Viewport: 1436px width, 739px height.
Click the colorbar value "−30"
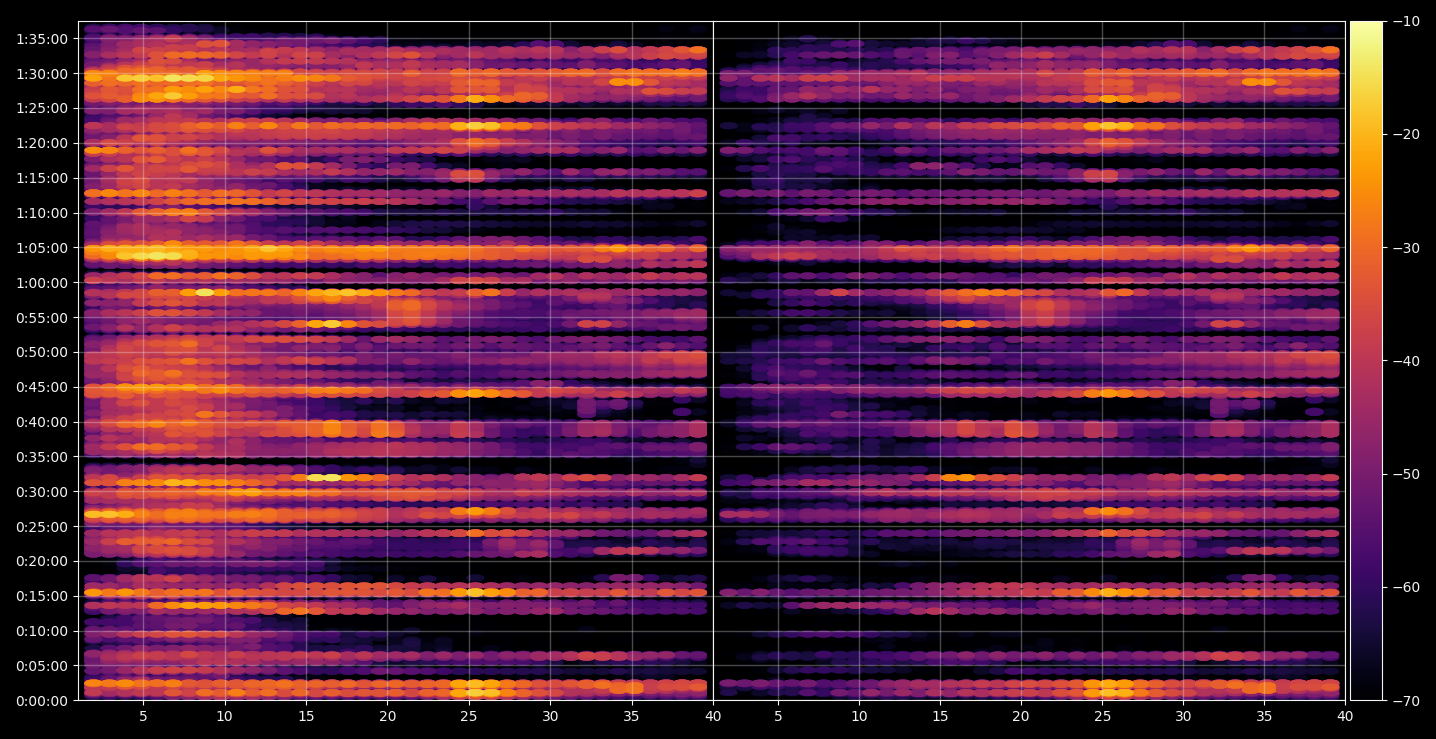[x=1405, y=248]
